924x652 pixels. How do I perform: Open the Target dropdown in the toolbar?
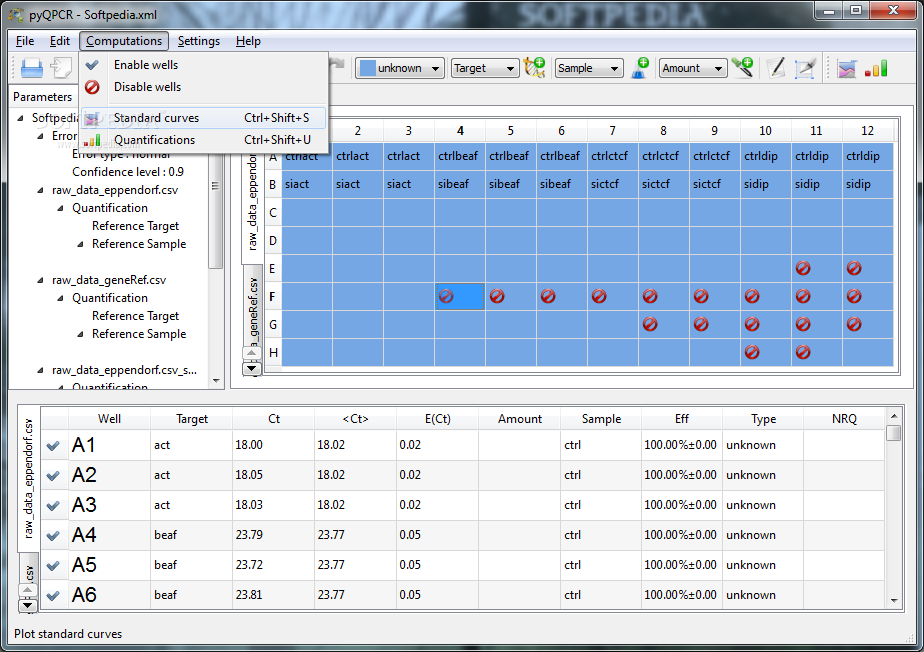485,68
